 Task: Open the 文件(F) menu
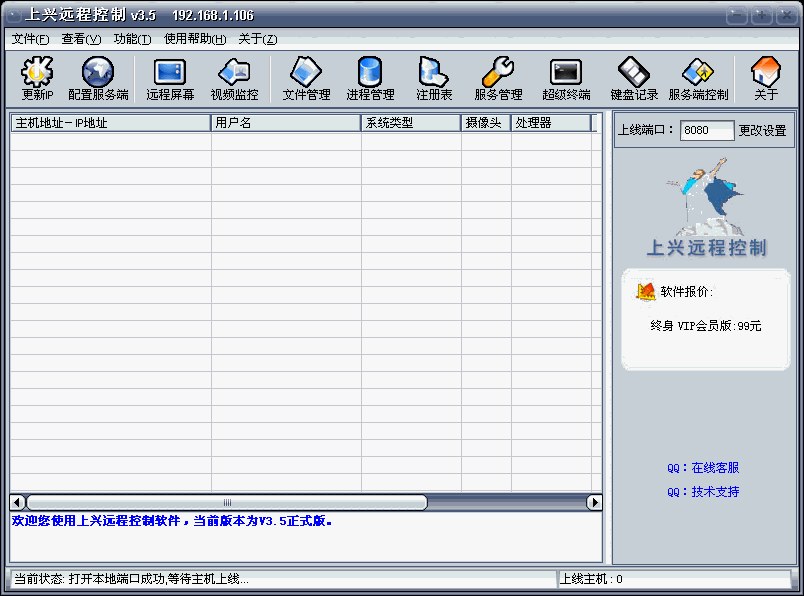coord(30,39)
